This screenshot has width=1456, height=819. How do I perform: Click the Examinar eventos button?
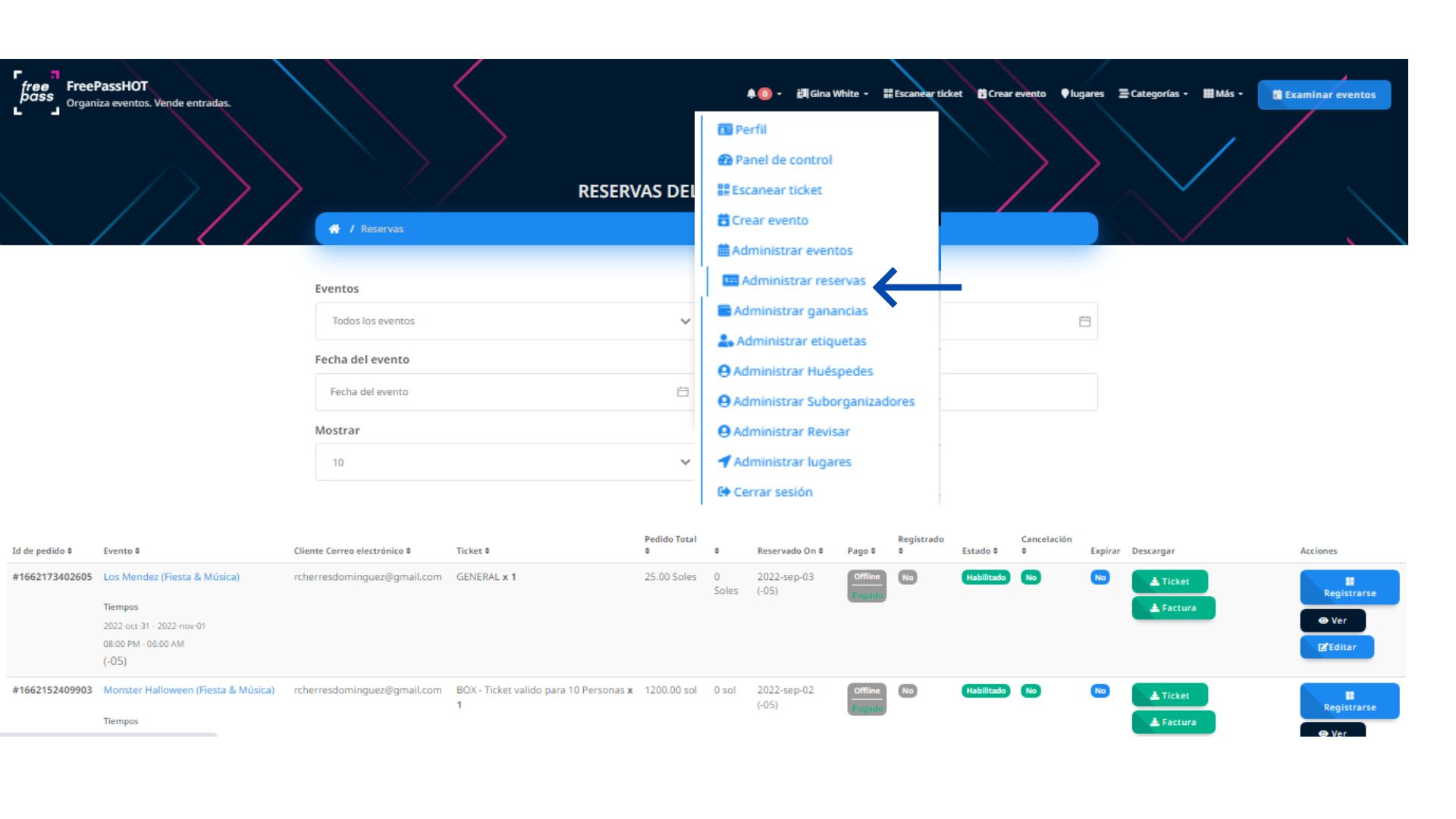1324,94
